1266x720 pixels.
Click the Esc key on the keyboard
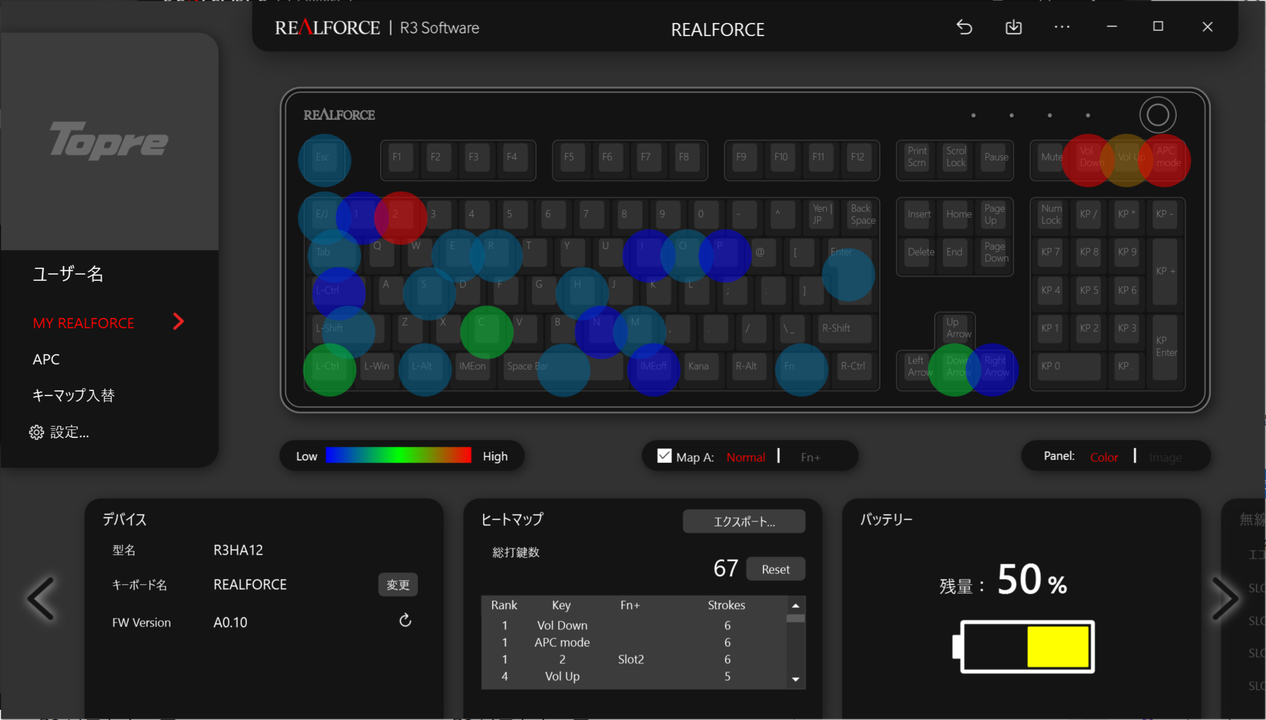[323, 158]
